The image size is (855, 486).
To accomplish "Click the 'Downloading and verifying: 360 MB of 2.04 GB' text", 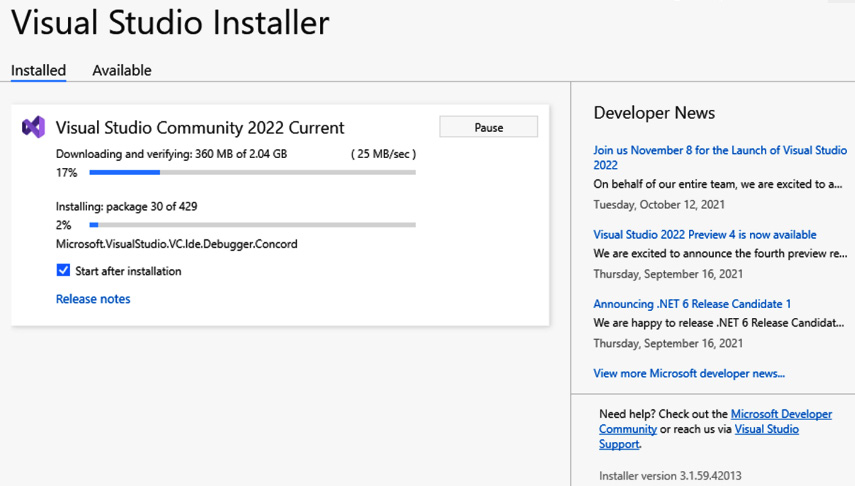I will pyautogui.click(x=171, y=154).
